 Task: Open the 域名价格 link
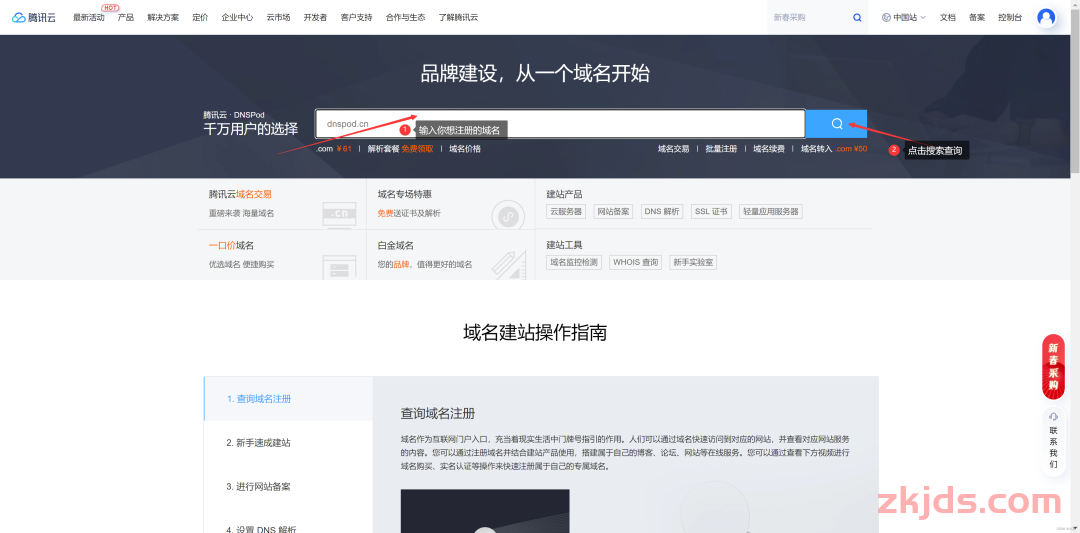click(x=465, y=149)
